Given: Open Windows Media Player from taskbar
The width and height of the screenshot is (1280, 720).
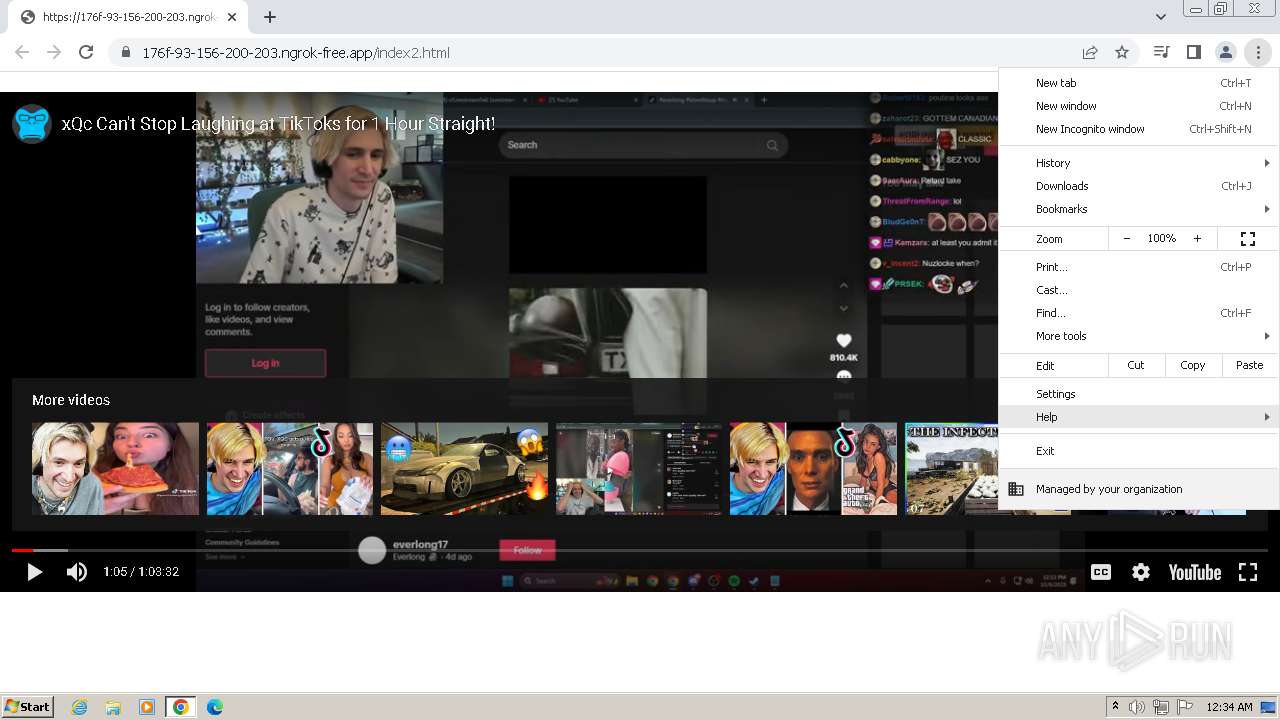Looking at the screenshot, I should (147, 707).
